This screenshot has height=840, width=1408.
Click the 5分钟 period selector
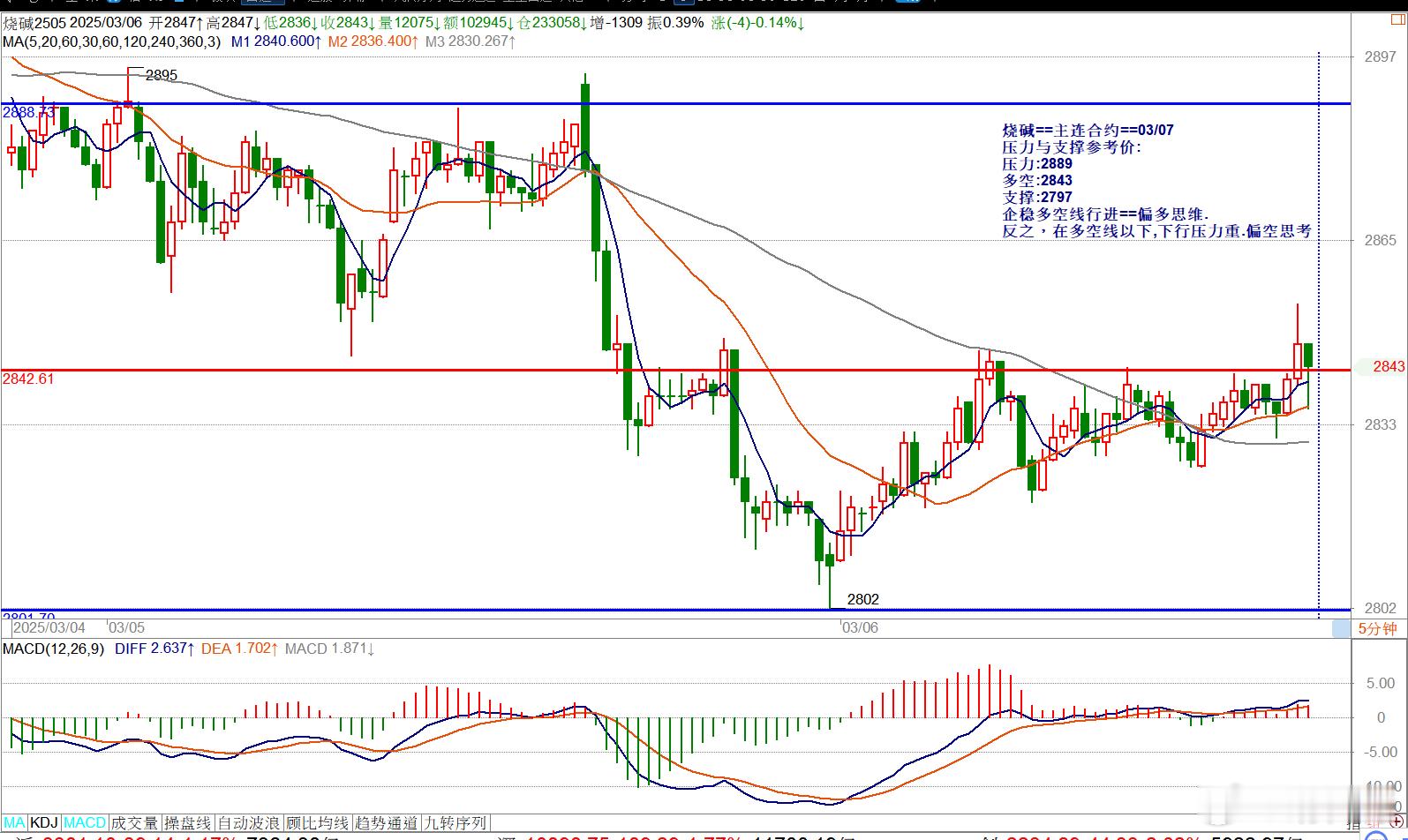tap(1377, 628)
